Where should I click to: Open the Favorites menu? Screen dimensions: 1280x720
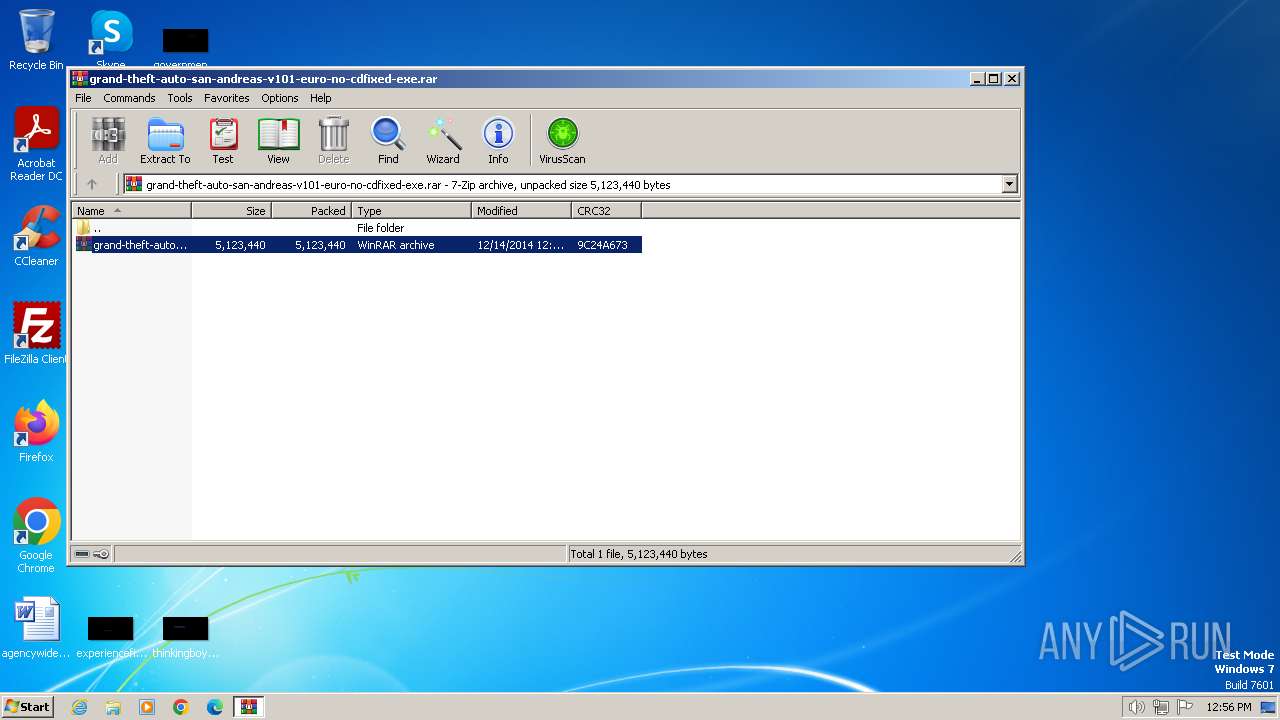coord(227,98)
